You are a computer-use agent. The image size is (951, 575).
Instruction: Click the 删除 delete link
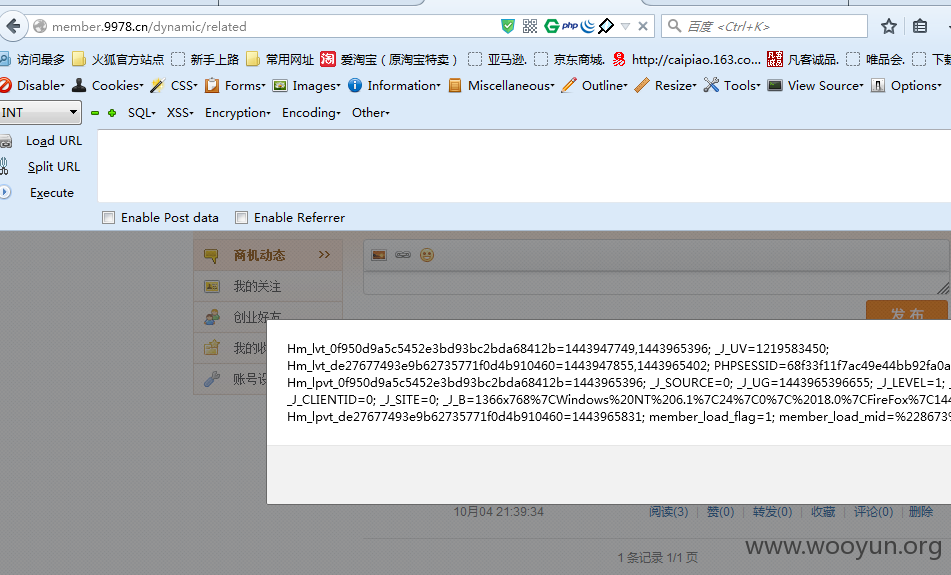pos(921,512)
